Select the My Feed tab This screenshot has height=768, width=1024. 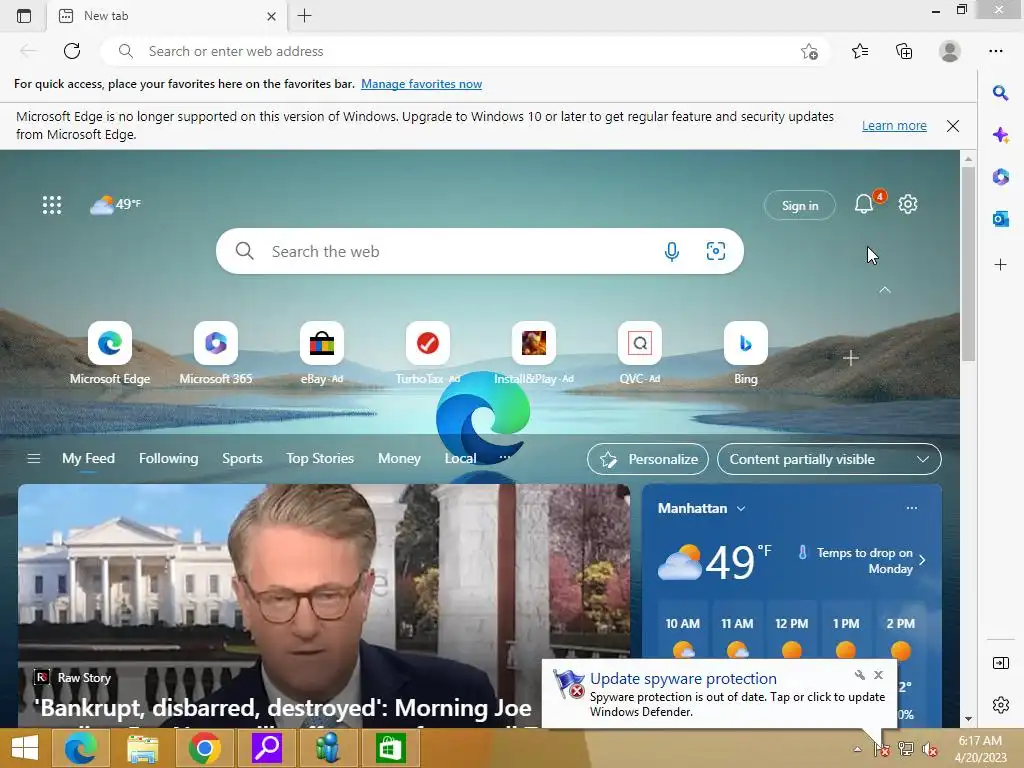[x=88, y=458]
